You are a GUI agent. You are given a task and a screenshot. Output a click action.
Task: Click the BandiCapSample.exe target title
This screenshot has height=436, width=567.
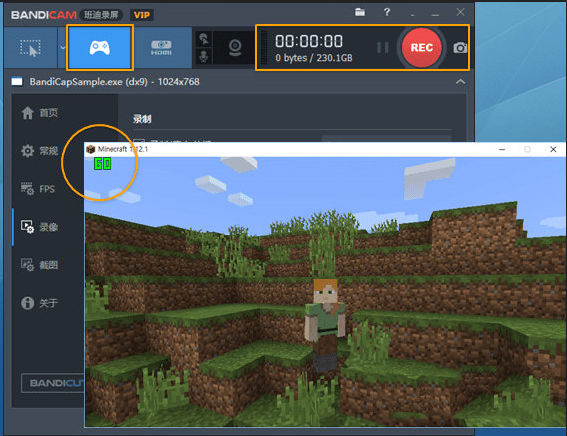(114, 82)
